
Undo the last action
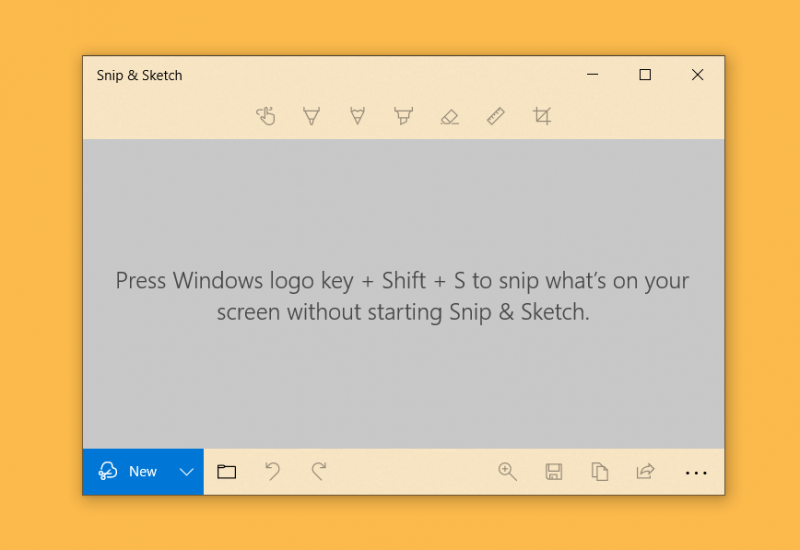pyautogui.click(x=272, y=471)
